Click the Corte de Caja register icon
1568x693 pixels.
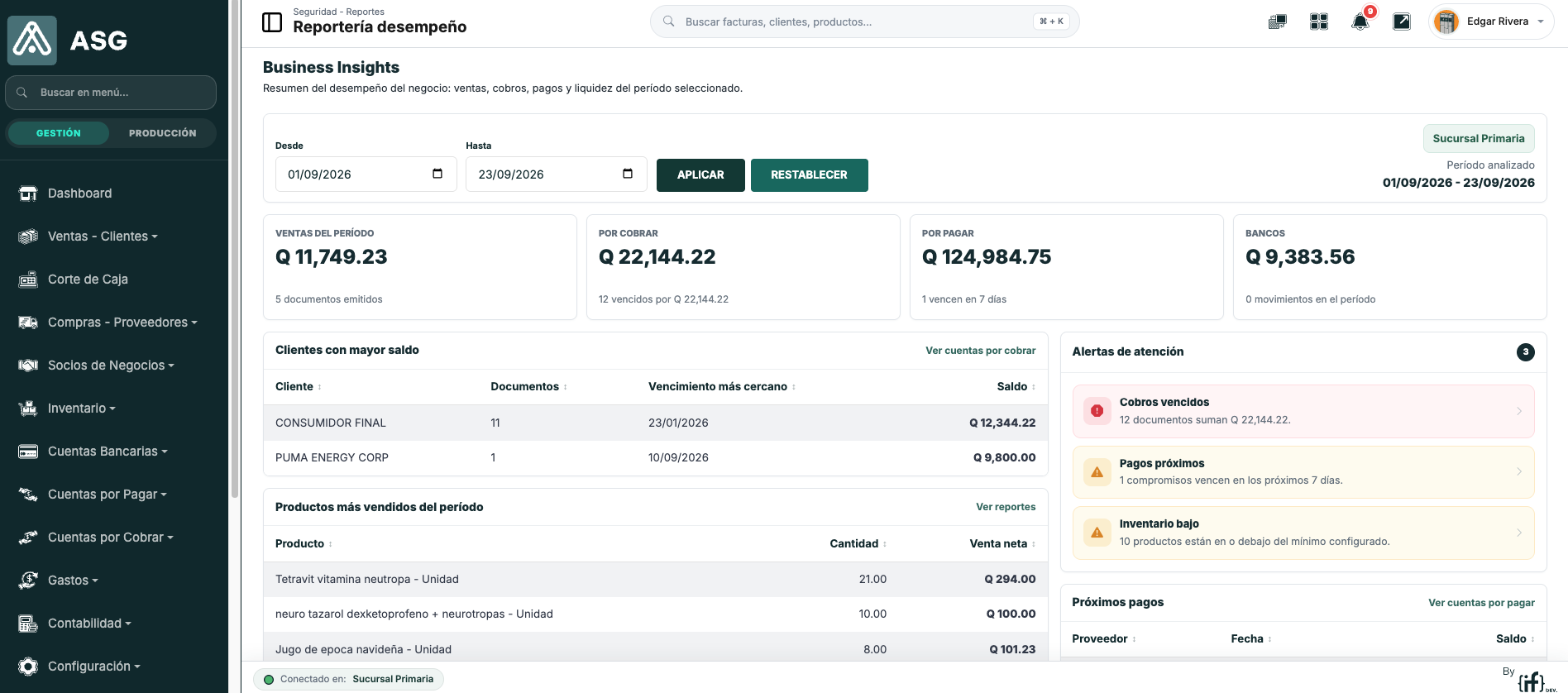28,280
